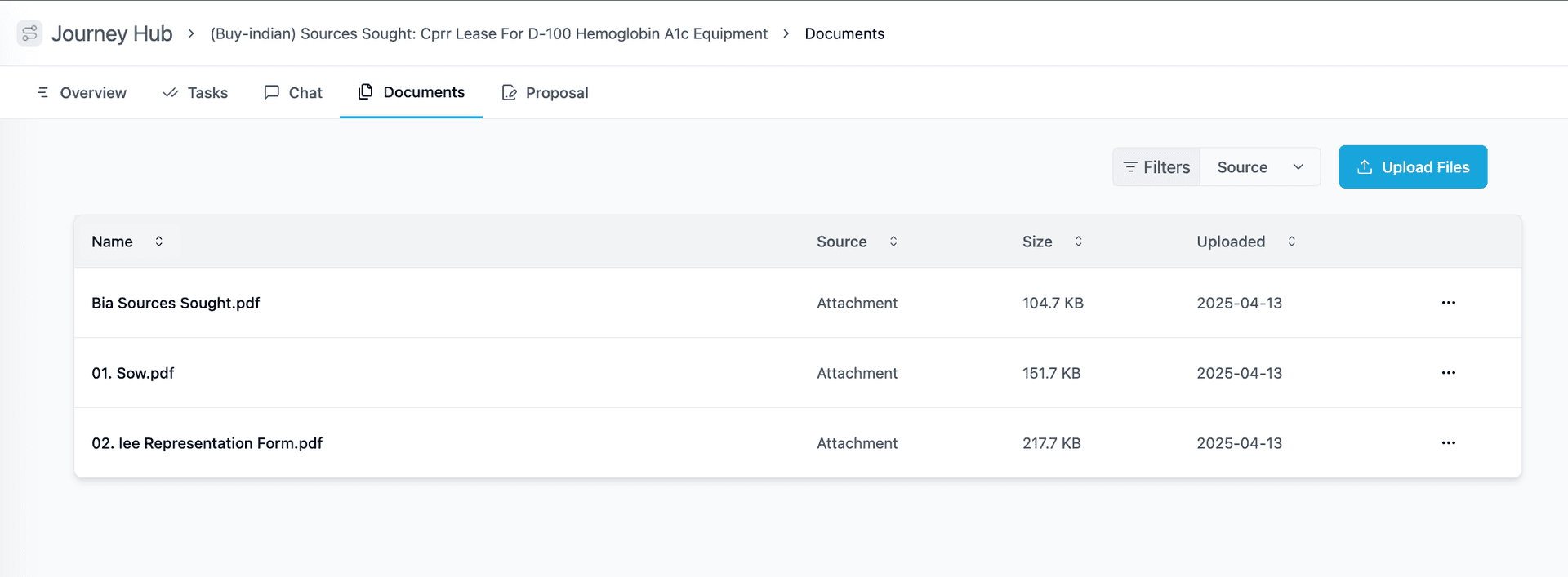The width and height of the screenshot is (1568, 577).
Task: Click the upload arrow icon on Upload Files
Action: [1364, 166]
